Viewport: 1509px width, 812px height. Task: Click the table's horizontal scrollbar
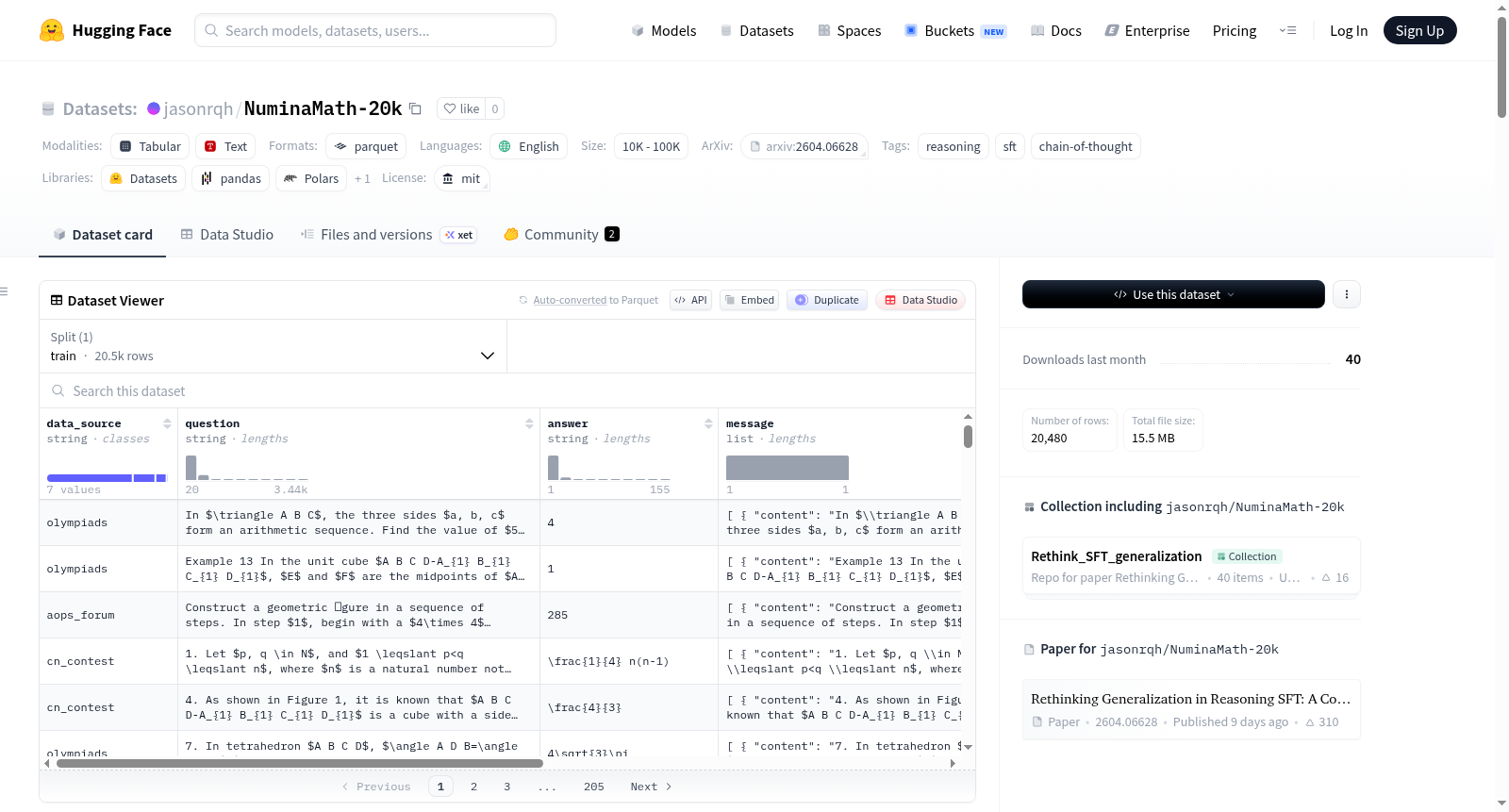[x=300, y=763]
